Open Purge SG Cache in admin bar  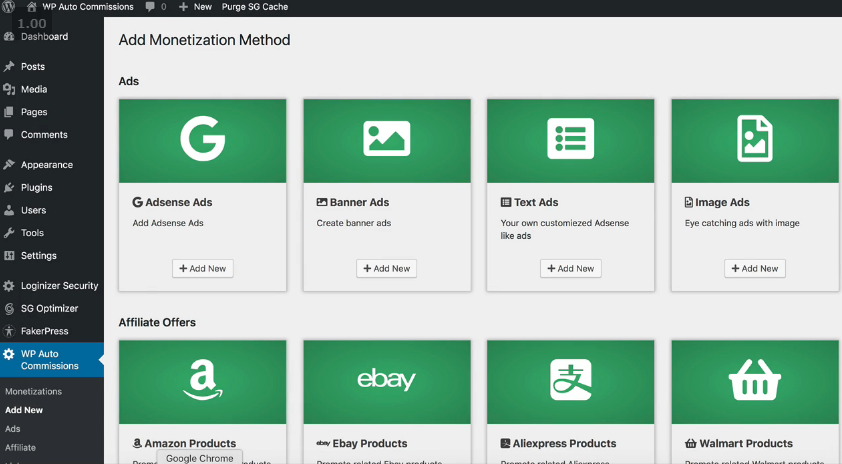click(x=255, y=7)
